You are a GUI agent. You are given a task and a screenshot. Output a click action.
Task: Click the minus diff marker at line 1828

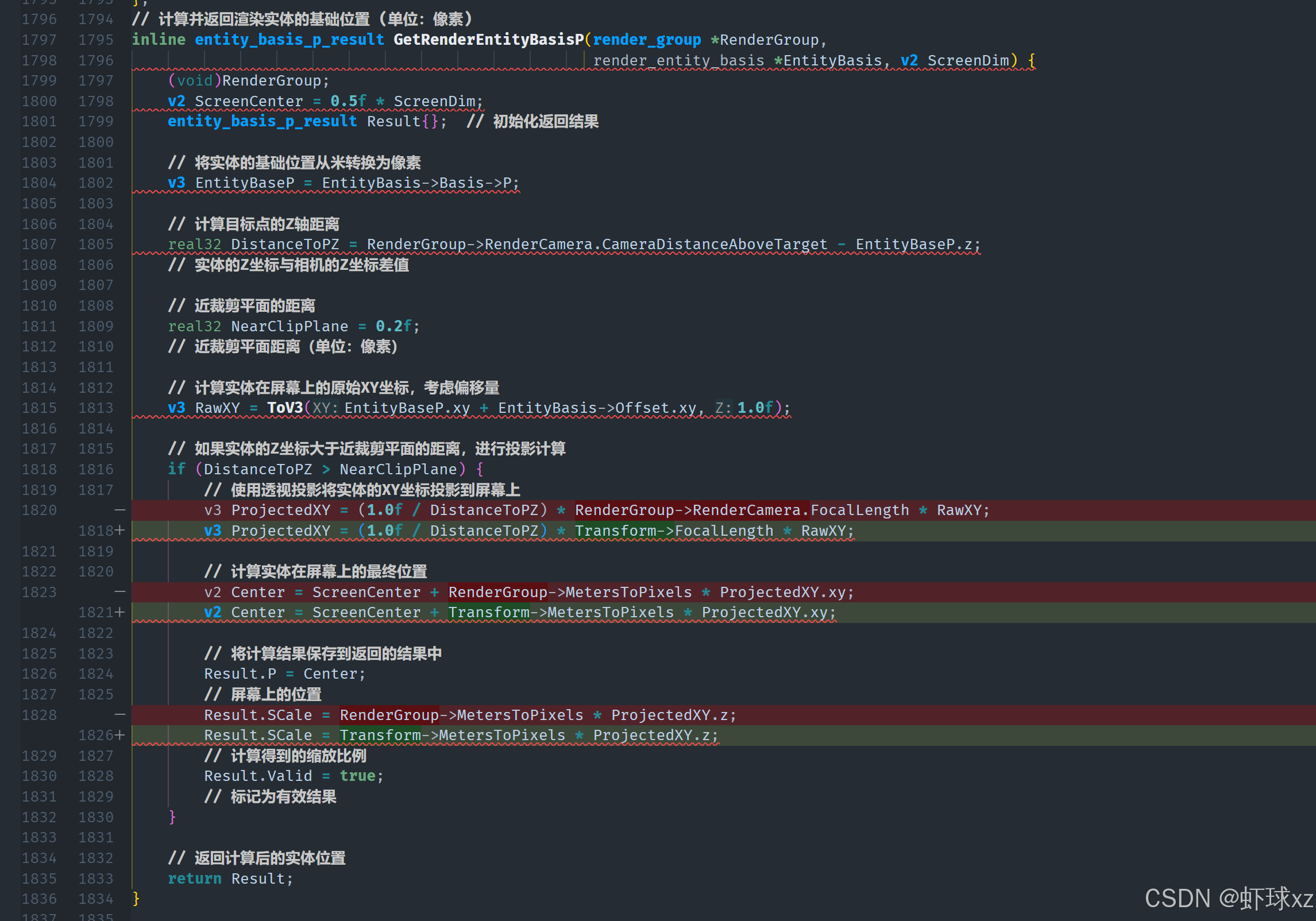click(x=119, y=715)
